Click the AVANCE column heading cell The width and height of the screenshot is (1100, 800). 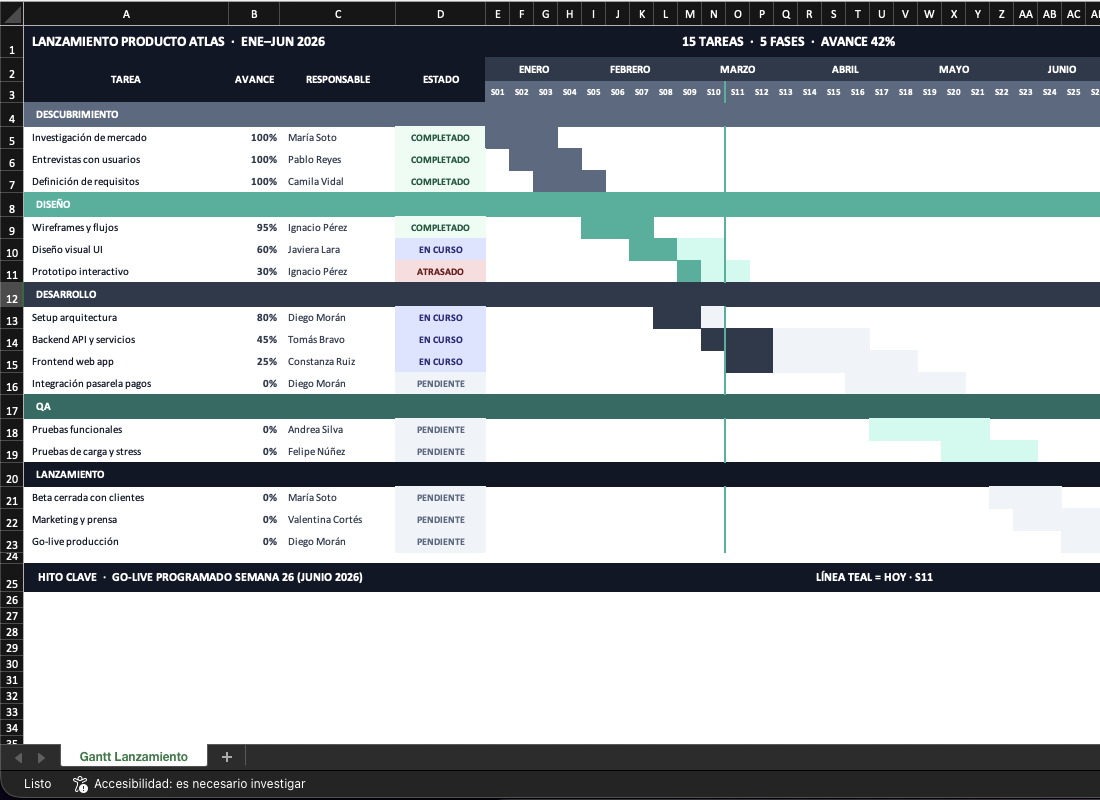(254, 79)
